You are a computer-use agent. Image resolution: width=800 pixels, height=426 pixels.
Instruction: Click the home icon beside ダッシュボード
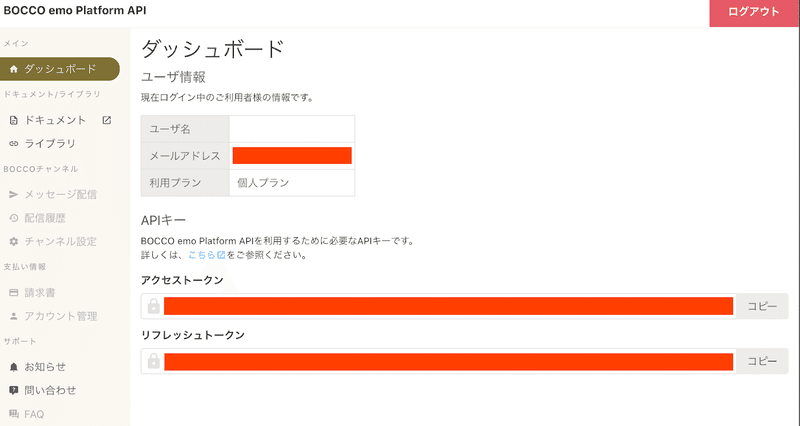(14, 69)
